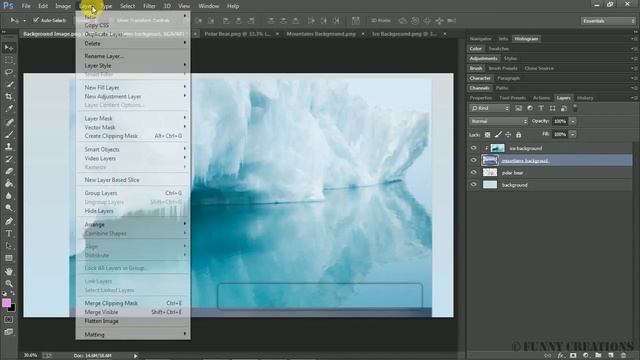Hide the polar bear layer
The width and height of the screenshot is (640, 360).
(473, 173)
